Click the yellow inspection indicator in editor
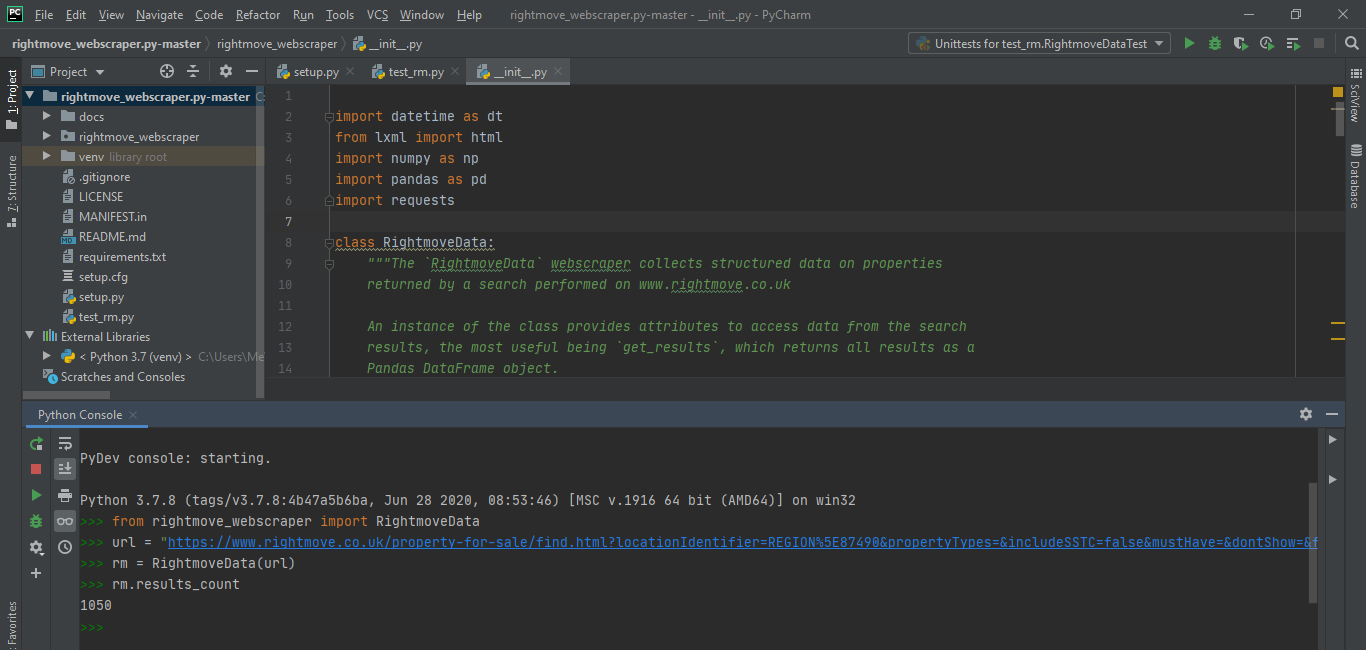The image size is (1366, 650). click(1338, 92)
